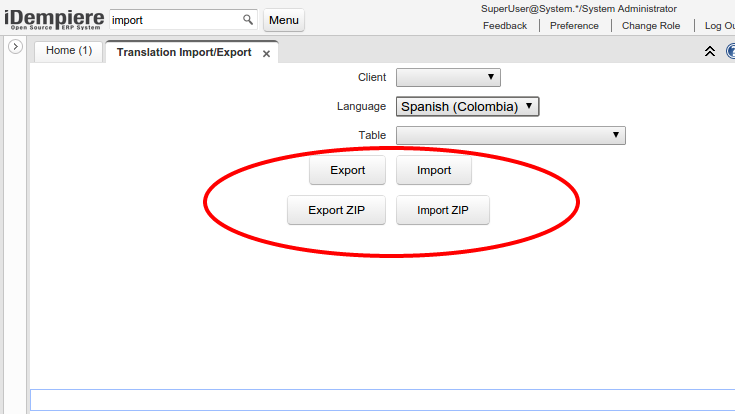Click the blue help icon

coord(731,51)
